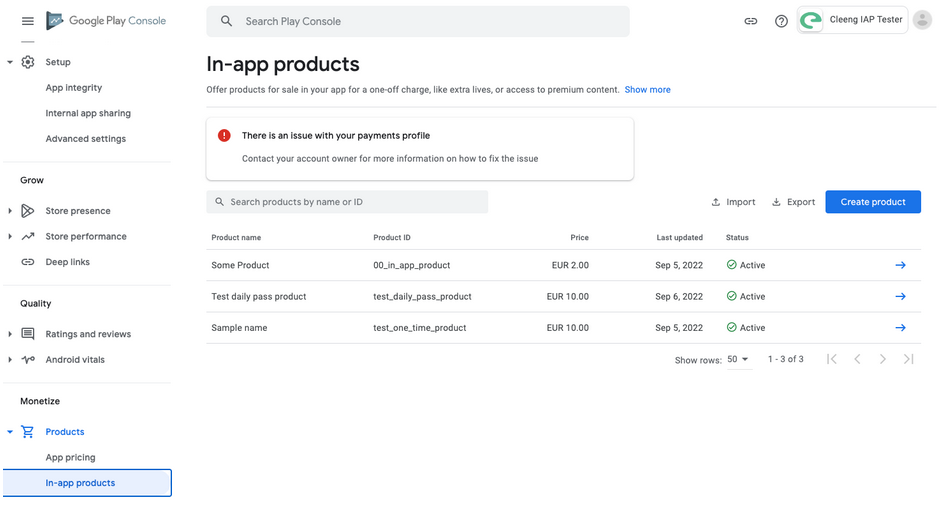Screen dimensions: 941x511
Task: Click the Ratings and reviews icon
Action: tap(28, 334)
